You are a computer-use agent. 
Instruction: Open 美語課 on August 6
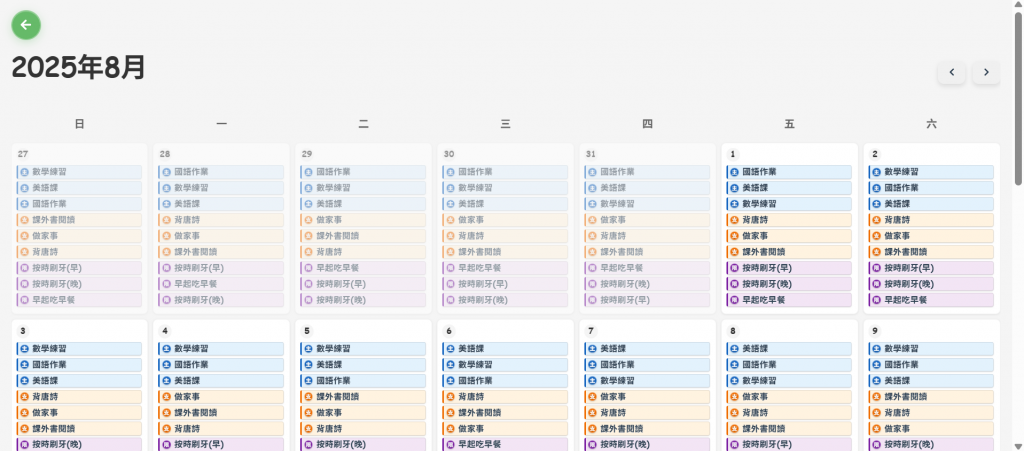click(505, 349)
